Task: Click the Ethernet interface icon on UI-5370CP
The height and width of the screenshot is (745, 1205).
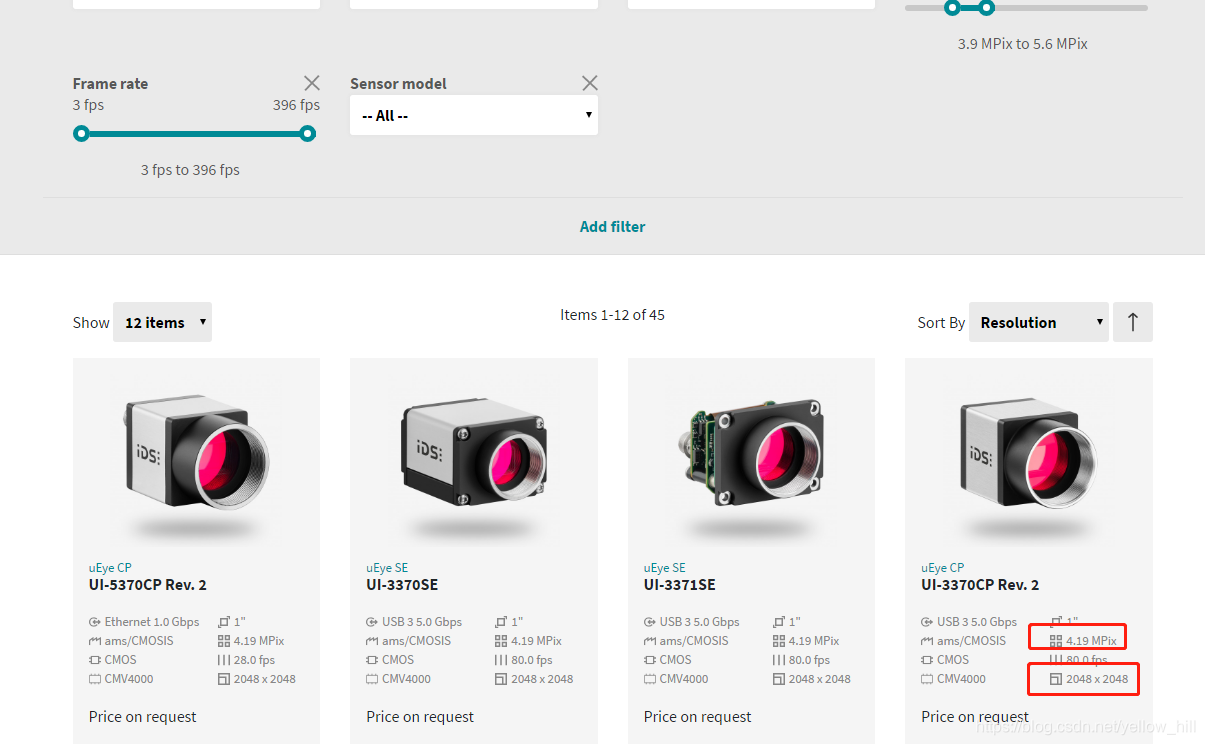Action: click(95, 622)
